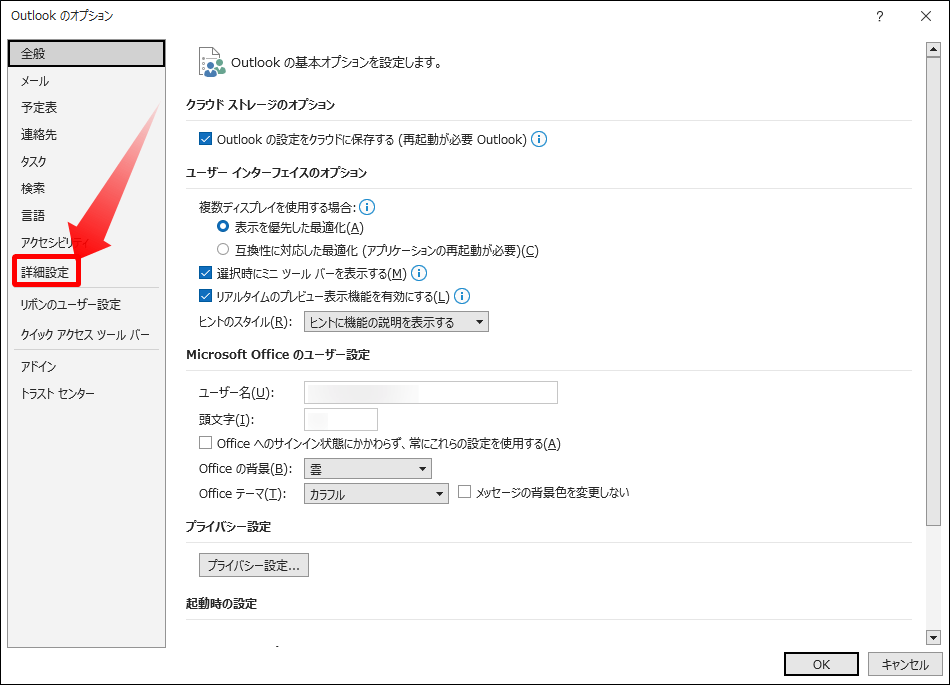Click the Outlook basic options header icon
Image resolution: width=950 pixels, height=685 pixels.
coord(212,62)
